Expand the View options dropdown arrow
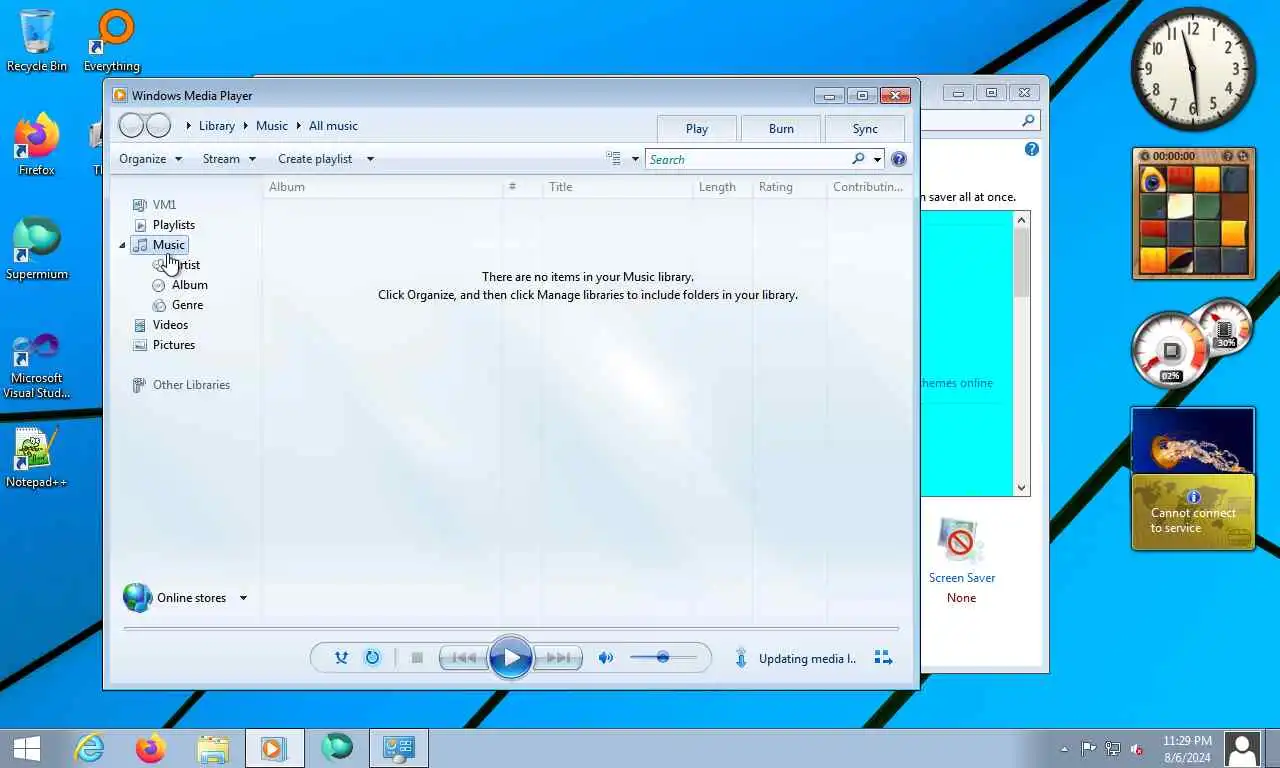The width and height of the screenshot is (1280, 768). coord(635,159)
